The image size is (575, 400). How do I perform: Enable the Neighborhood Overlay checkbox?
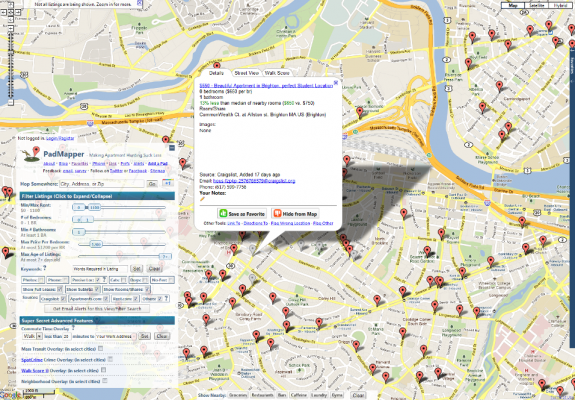(x=105, y=381)
